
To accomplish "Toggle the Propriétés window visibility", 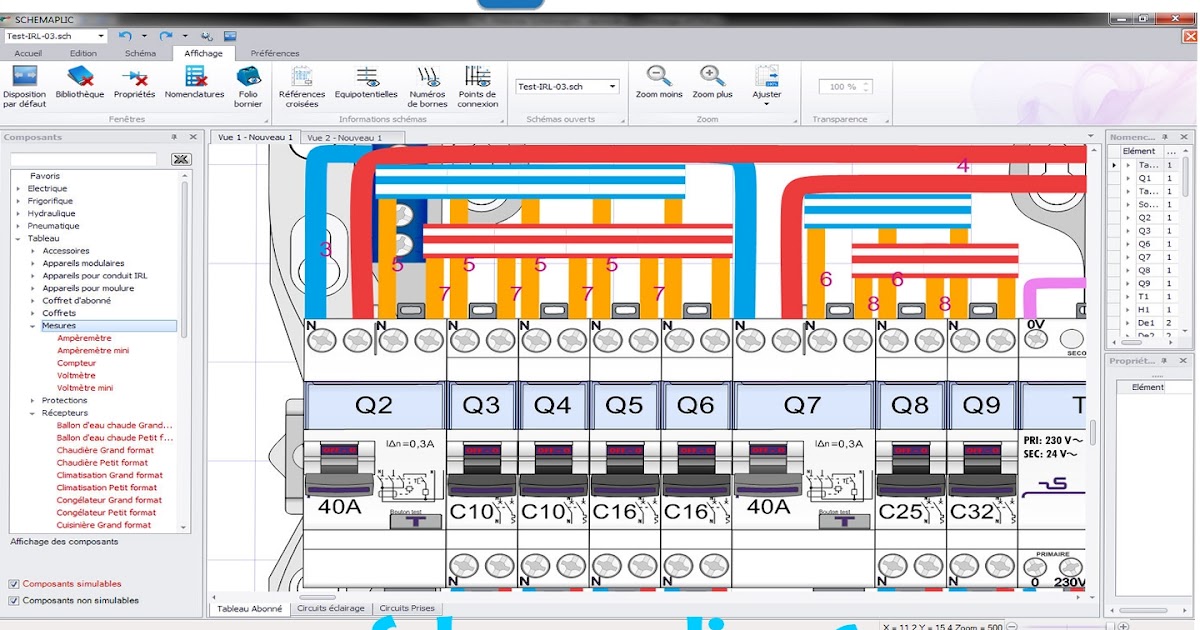I will pyautogui.click(x=135, y=85).
